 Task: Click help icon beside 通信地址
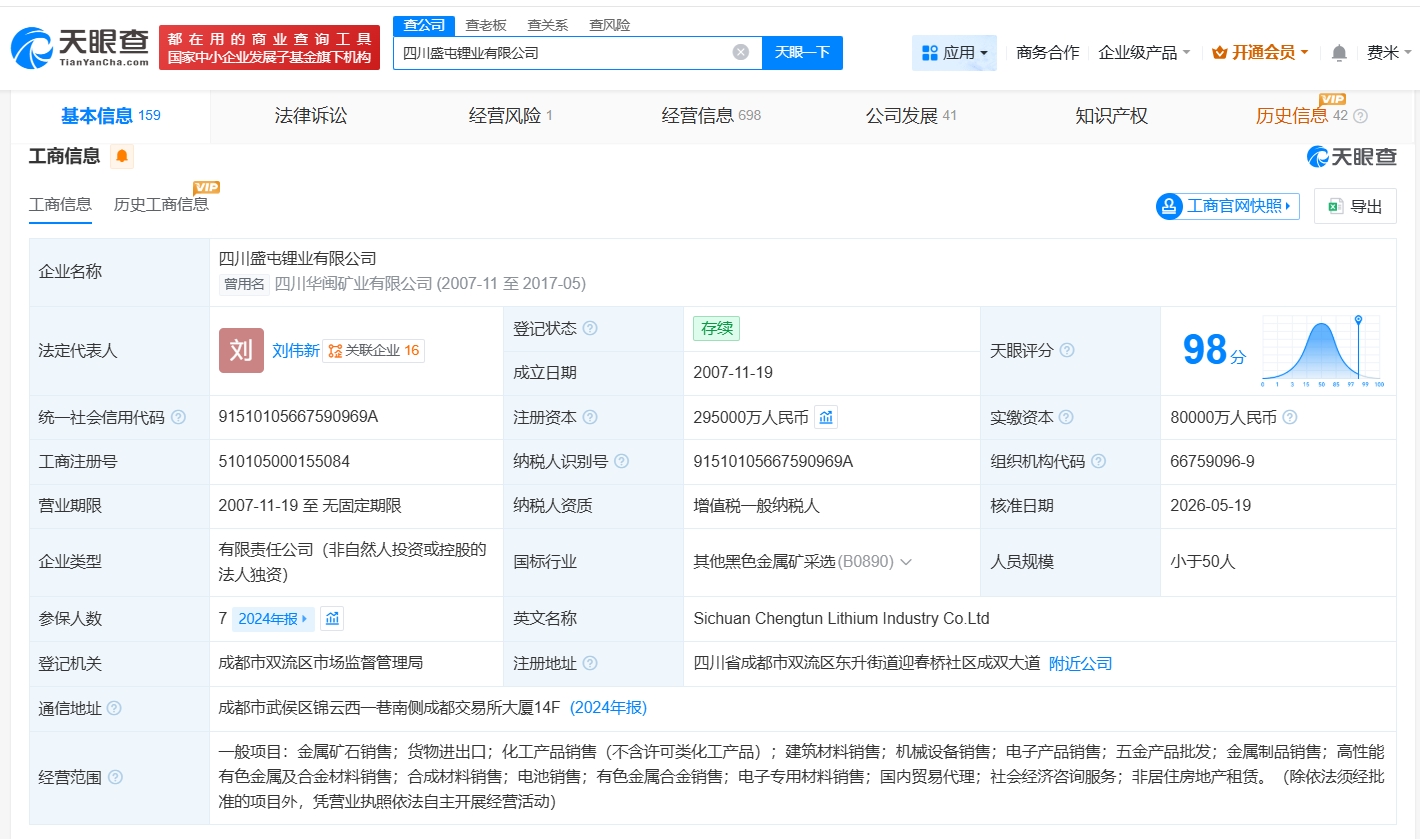coord(114,708)
